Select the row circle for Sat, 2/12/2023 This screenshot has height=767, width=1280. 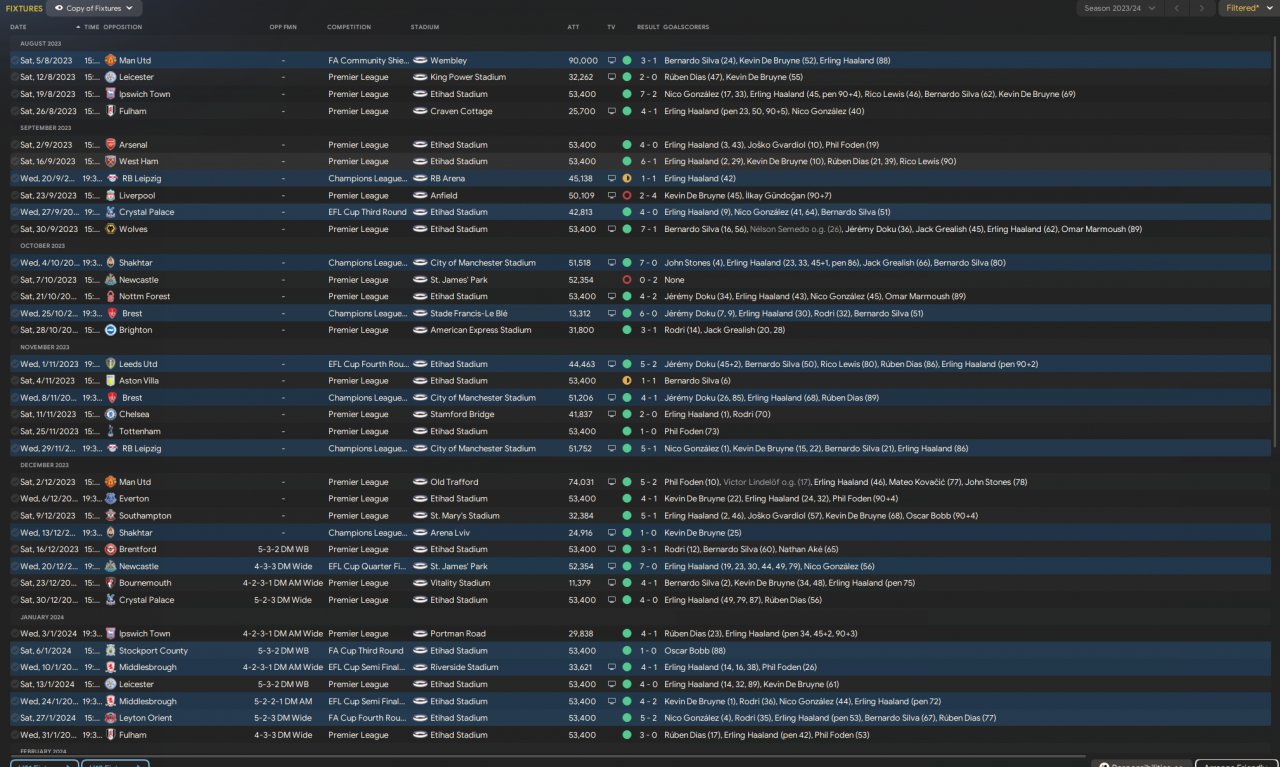(x=14, y=482)
